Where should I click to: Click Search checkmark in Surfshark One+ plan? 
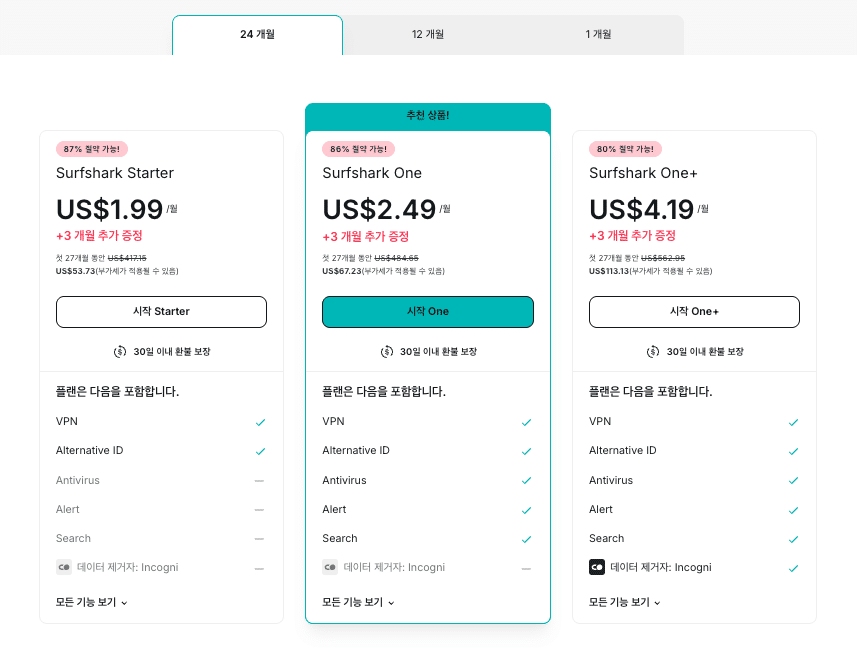pos(793,538)
